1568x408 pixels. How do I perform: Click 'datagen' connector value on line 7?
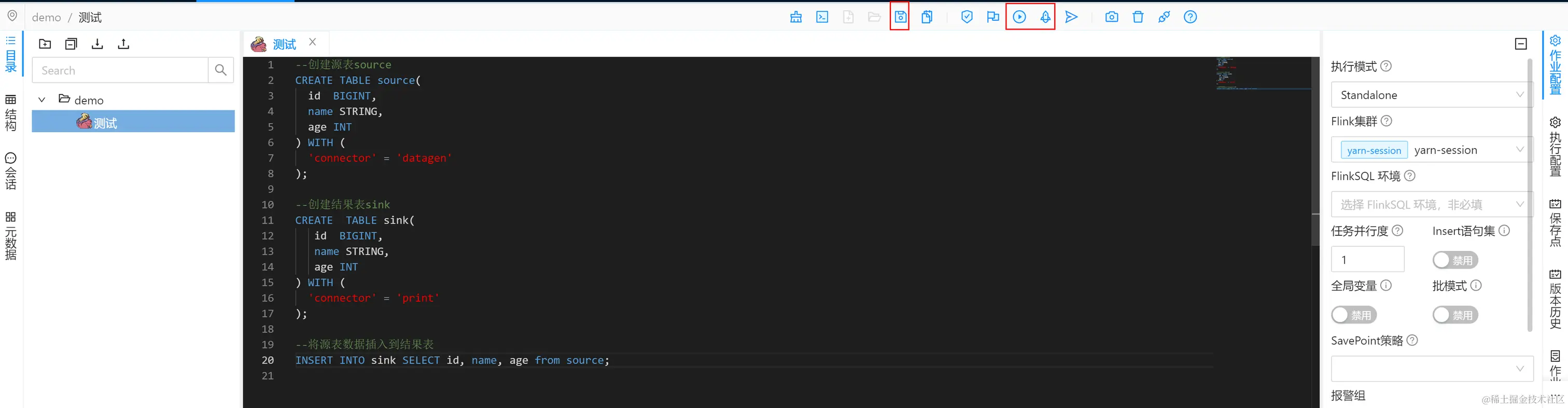tap(424, 158)
